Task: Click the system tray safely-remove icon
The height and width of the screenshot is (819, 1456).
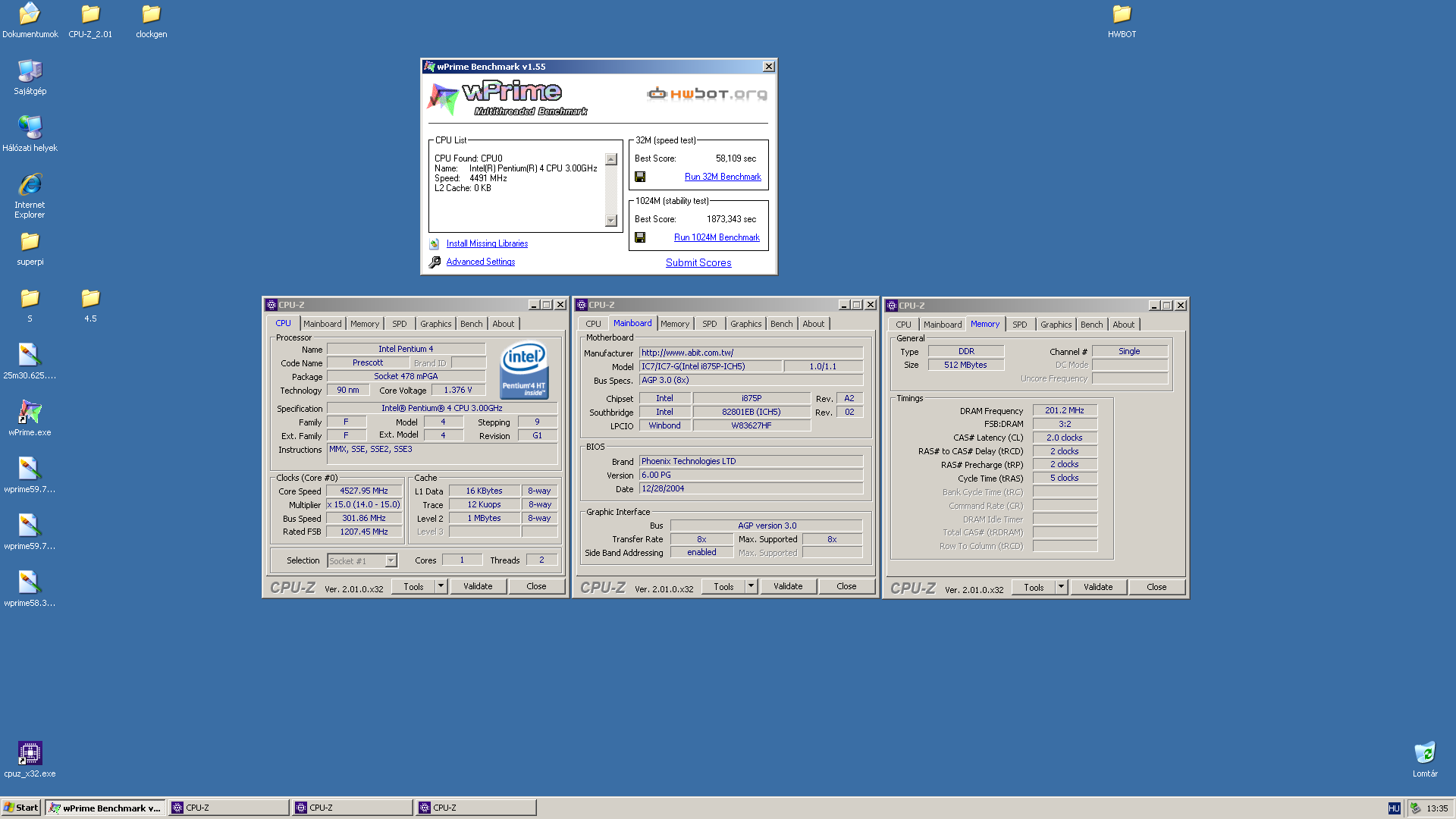Action: pyautogui.click(x=1415, y=808)
